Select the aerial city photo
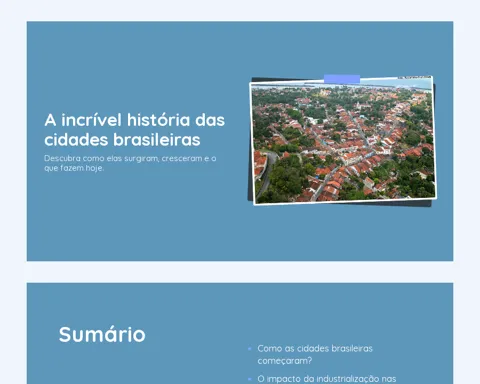This screenshot has height=384, width=480. point(343,140)
